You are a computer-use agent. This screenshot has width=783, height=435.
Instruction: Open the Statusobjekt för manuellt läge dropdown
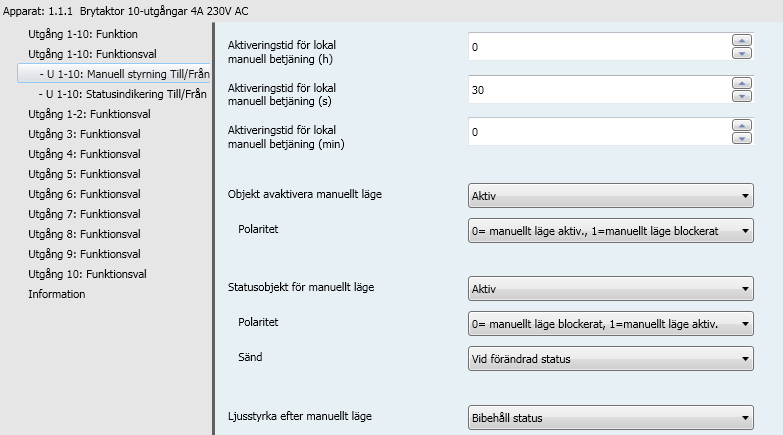coord(610,289)
